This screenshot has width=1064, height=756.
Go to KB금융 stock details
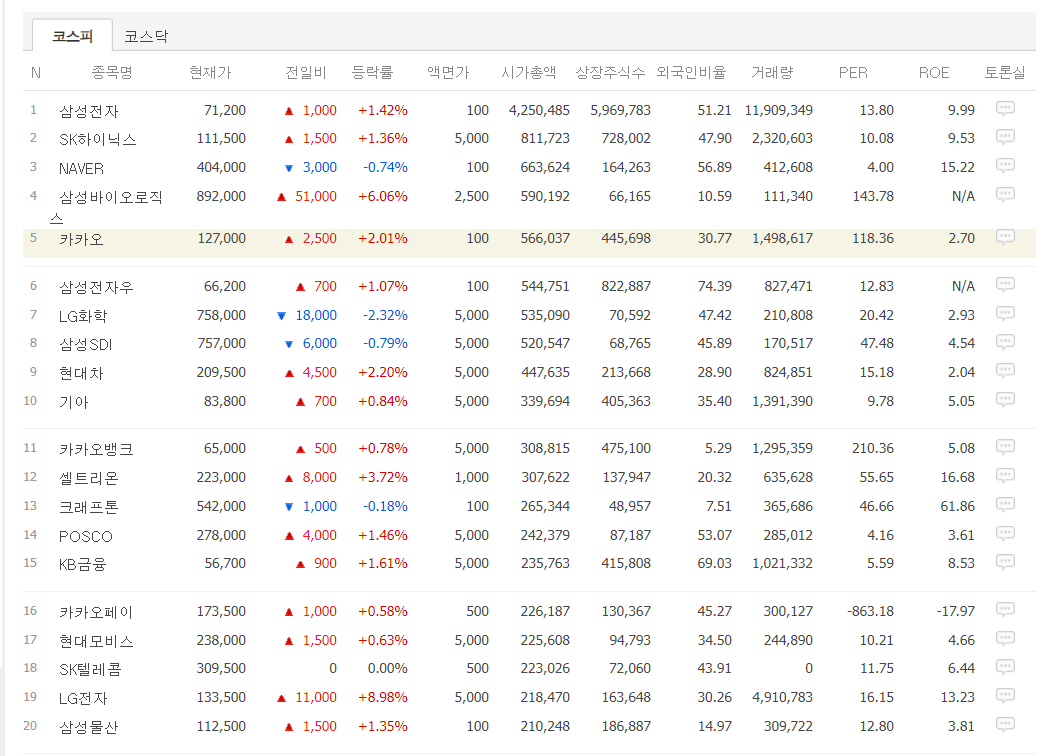tap(82, 564)
